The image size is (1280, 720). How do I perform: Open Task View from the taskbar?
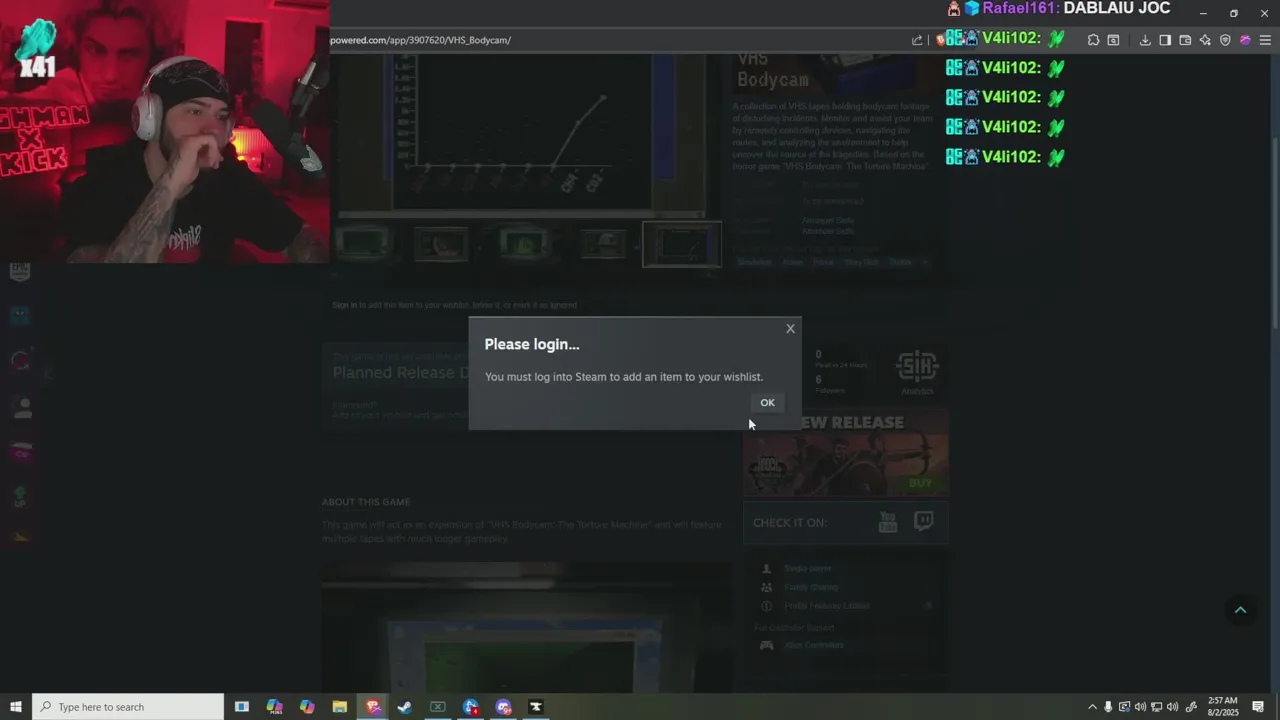coord(241,707)
